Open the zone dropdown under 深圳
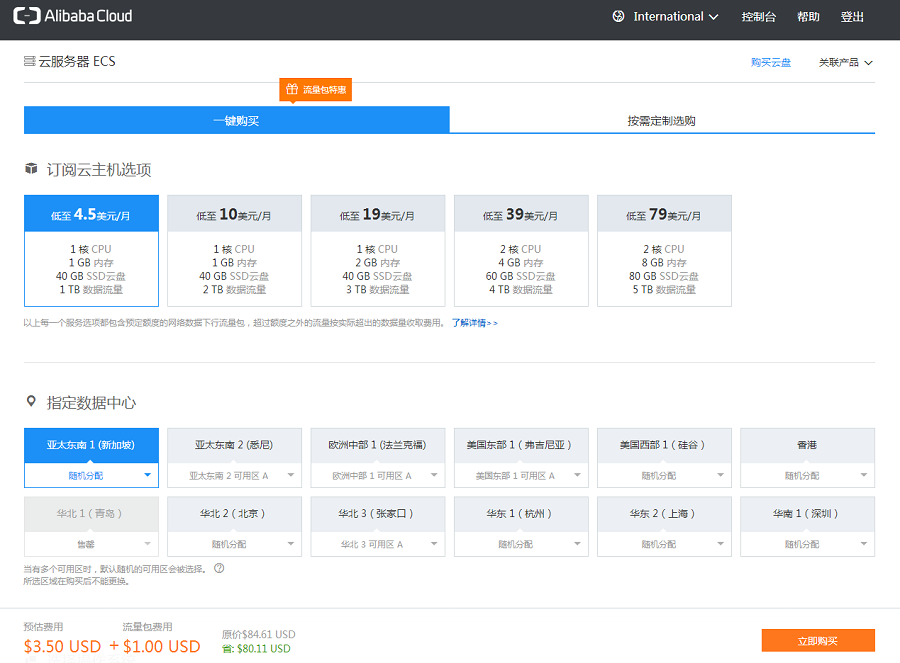The width and height of the screenshot is (900, 663). point(808,544)
